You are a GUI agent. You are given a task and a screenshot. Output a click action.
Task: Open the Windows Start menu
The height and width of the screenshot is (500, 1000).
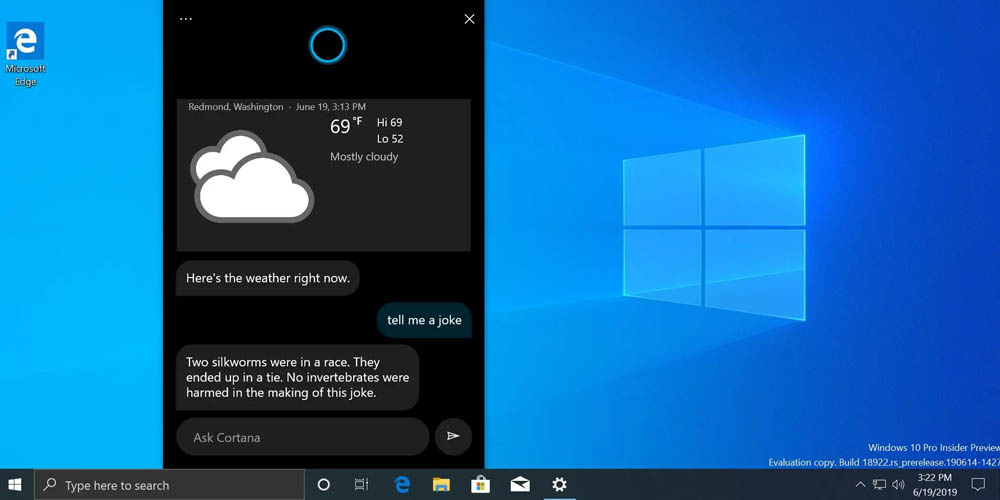point(15,485)
